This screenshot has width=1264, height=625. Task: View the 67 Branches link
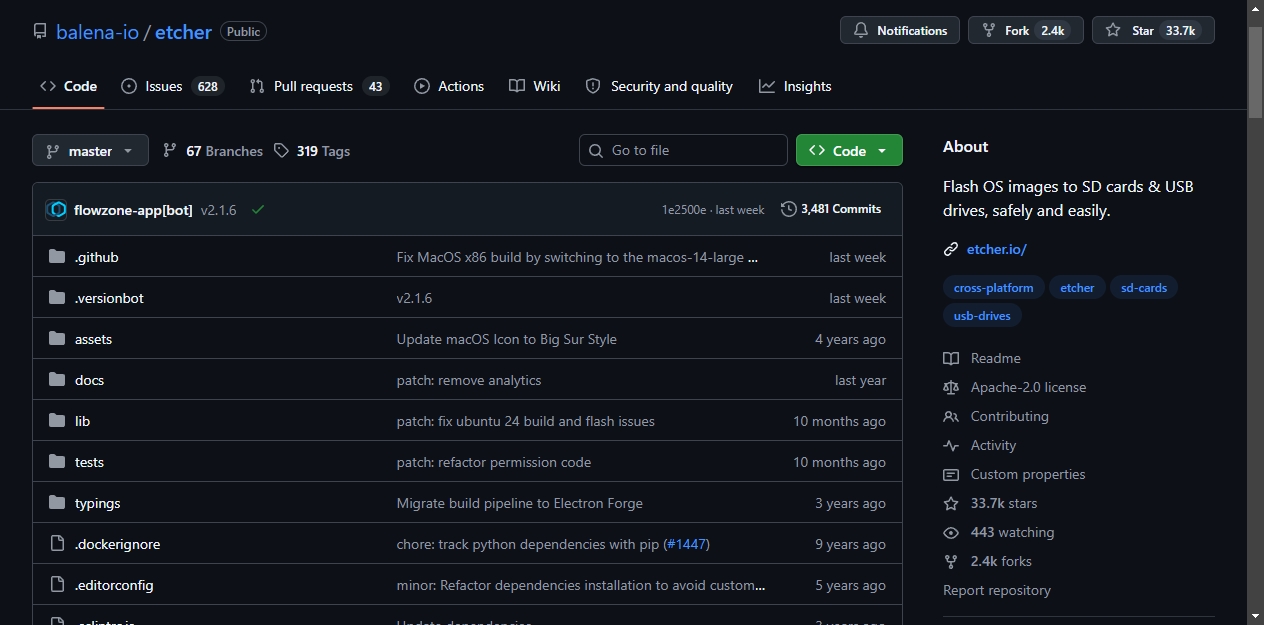tap(212, 151)
